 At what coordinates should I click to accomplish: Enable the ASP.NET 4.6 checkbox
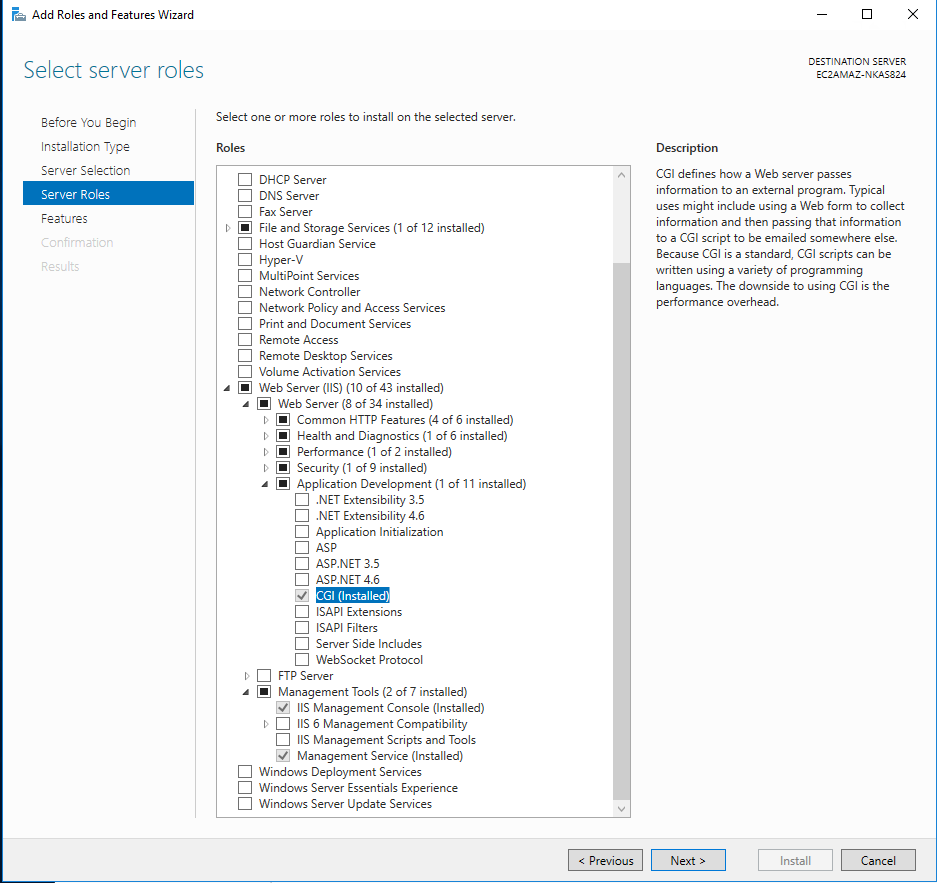tap(302, 580)
